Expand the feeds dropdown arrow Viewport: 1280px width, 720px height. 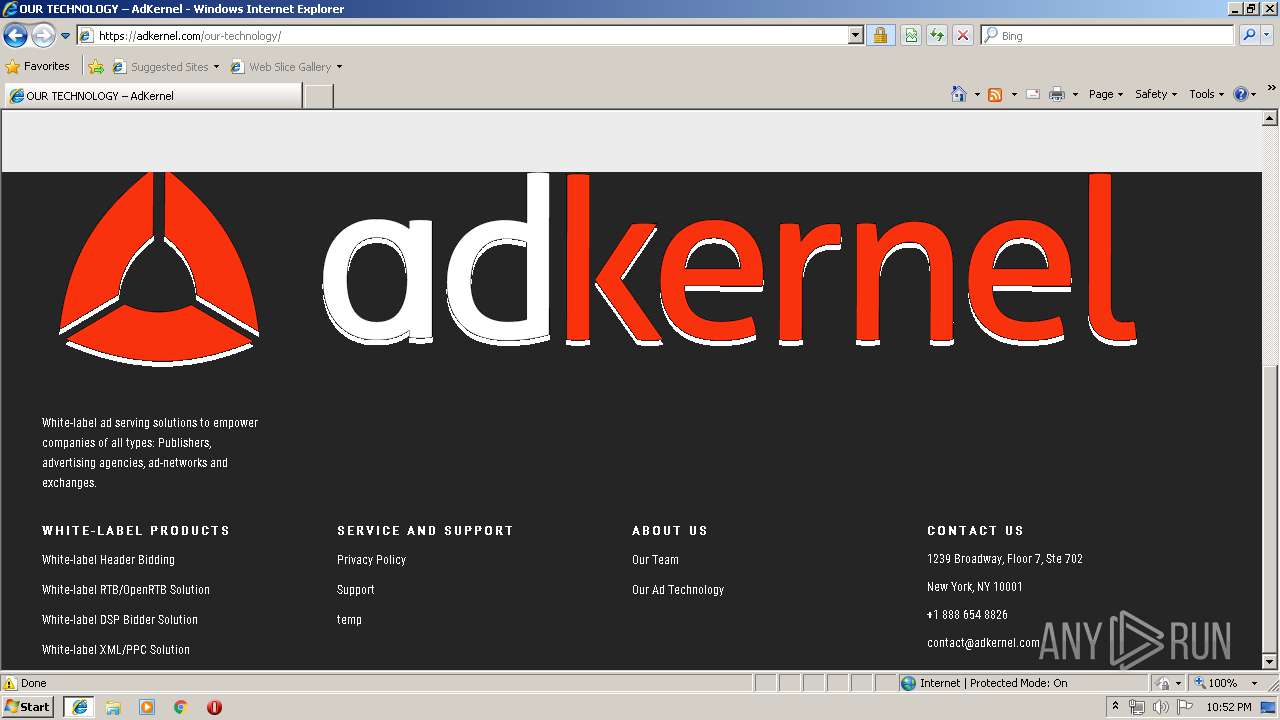coord(1014,94)
